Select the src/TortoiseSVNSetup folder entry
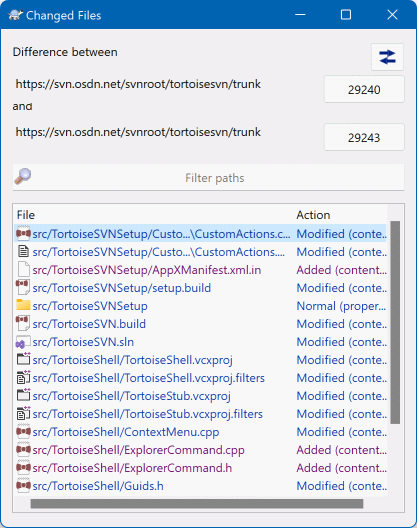 90,306
